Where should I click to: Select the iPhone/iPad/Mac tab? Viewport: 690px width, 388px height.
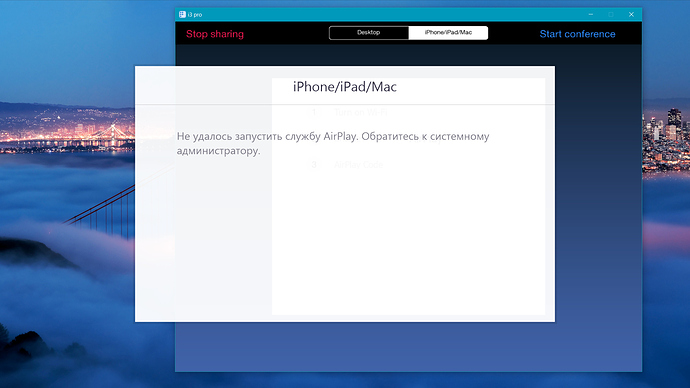(448, 33)
